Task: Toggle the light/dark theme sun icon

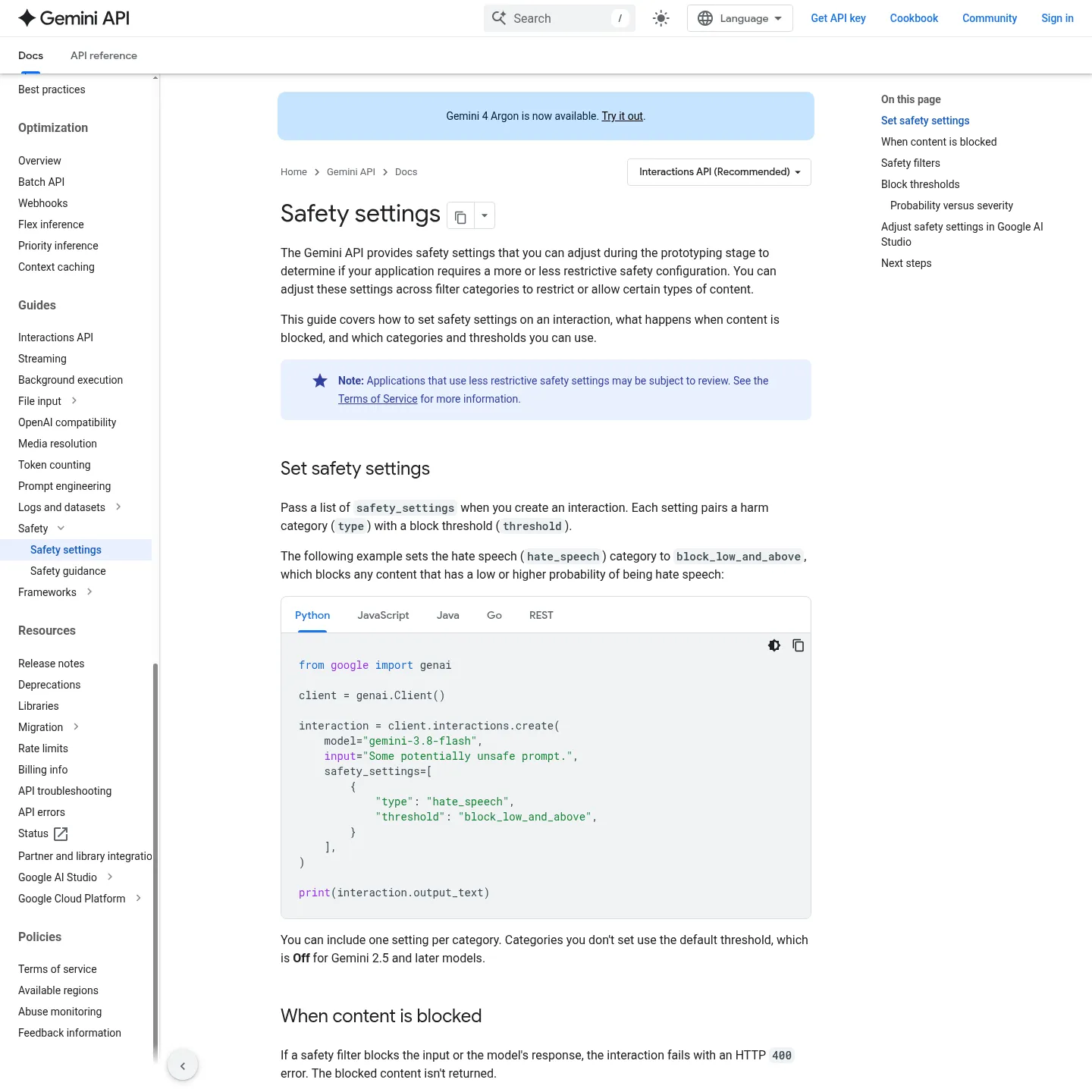Action: pos(661,18)
